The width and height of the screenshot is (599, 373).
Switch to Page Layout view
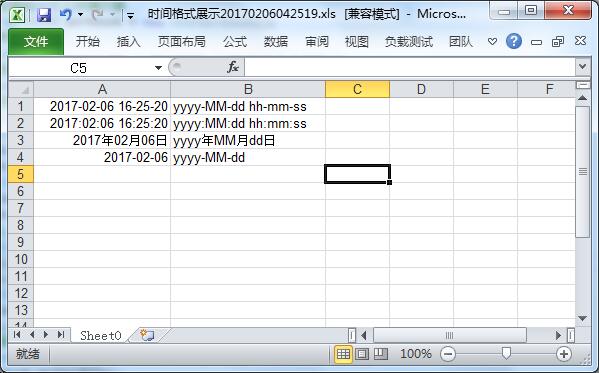362,354
